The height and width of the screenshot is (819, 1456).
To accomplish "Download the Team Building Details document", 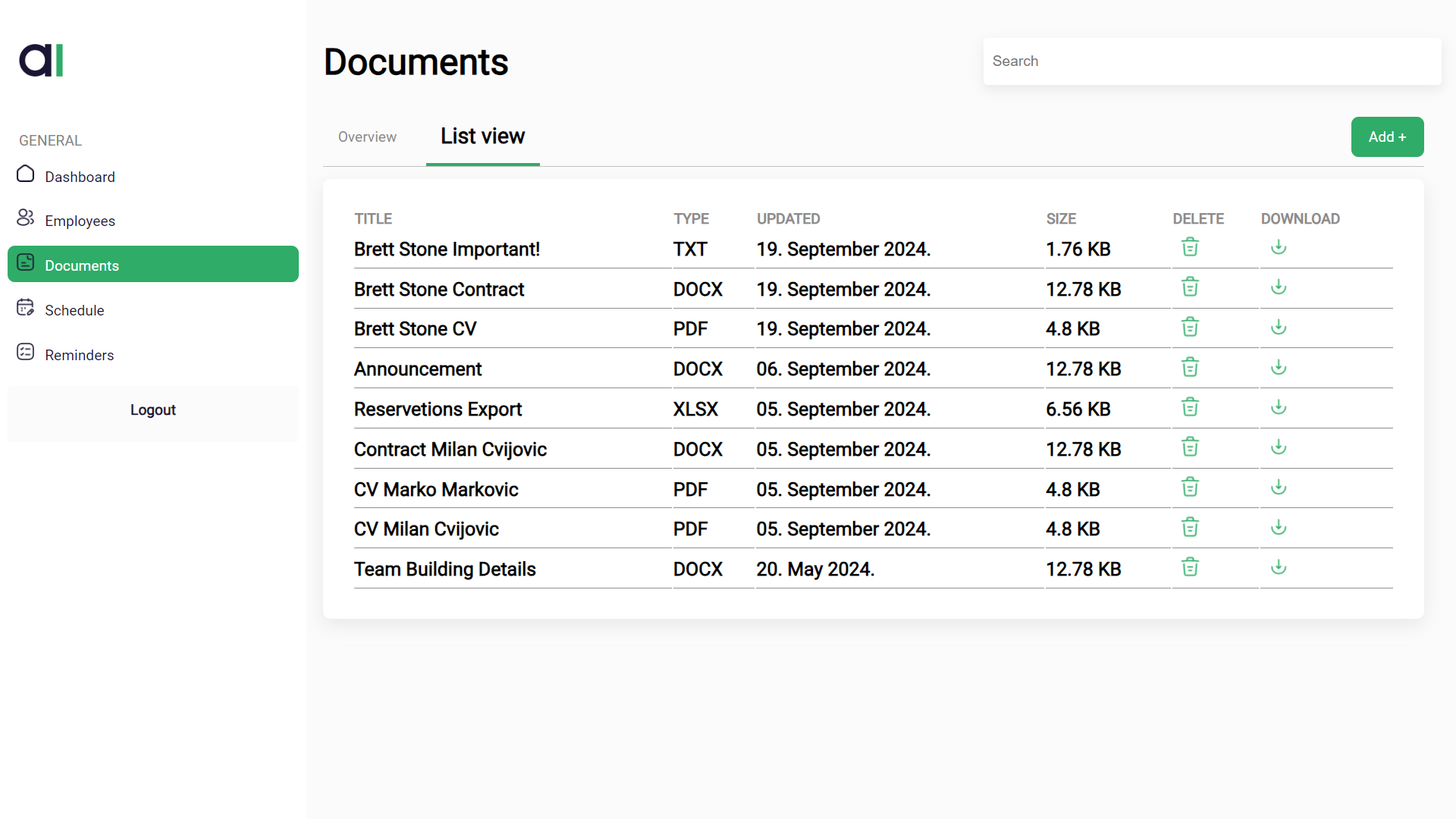I will click(x=1279, y=567).
